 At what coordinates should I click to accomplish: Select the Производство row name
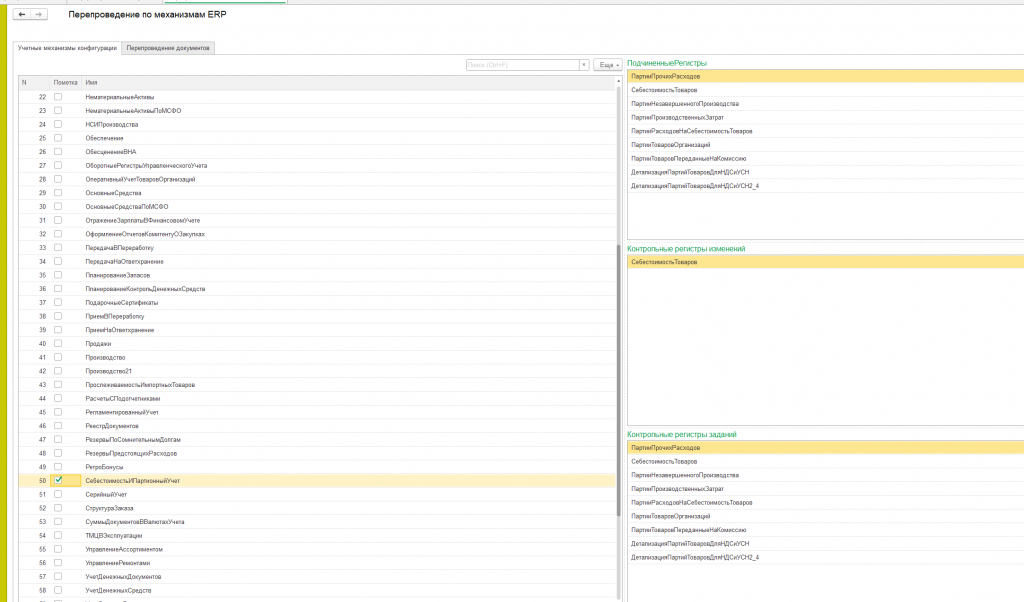pyautogui.click(x=105, y=357)
